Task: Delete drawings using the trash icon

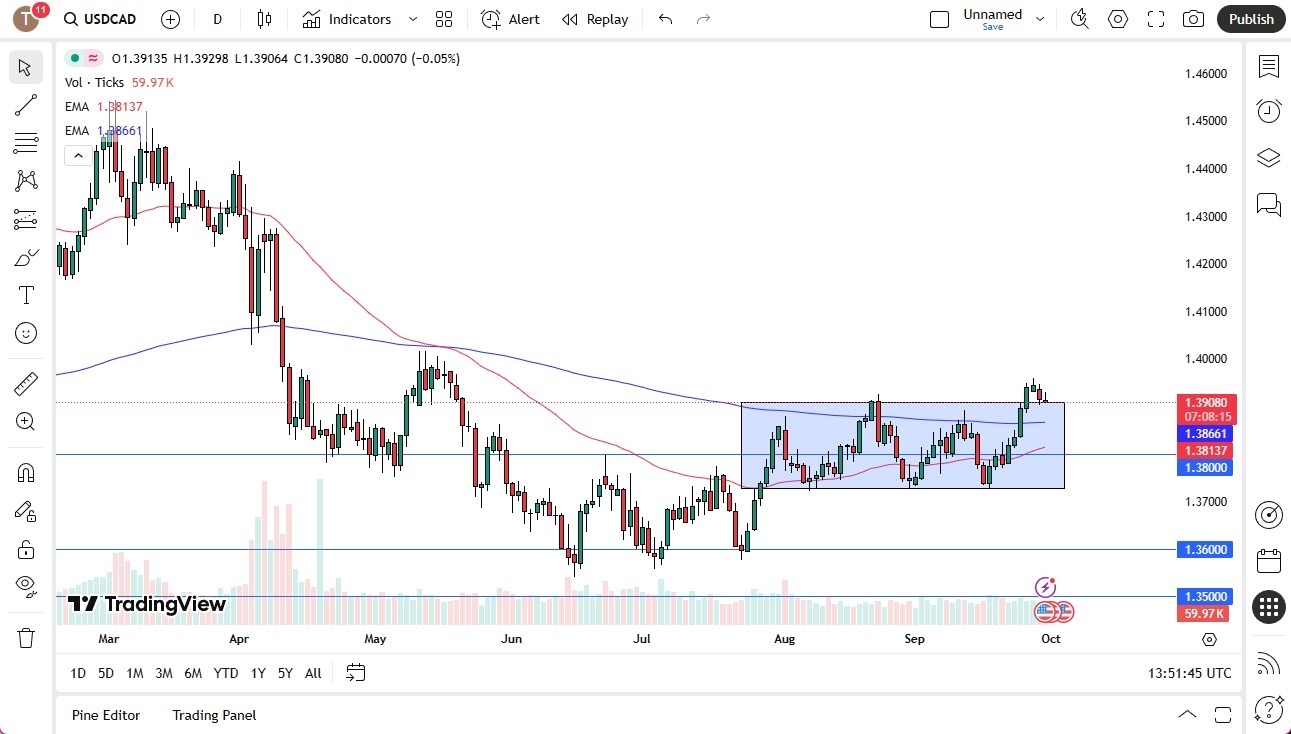Action: point(25,637)
